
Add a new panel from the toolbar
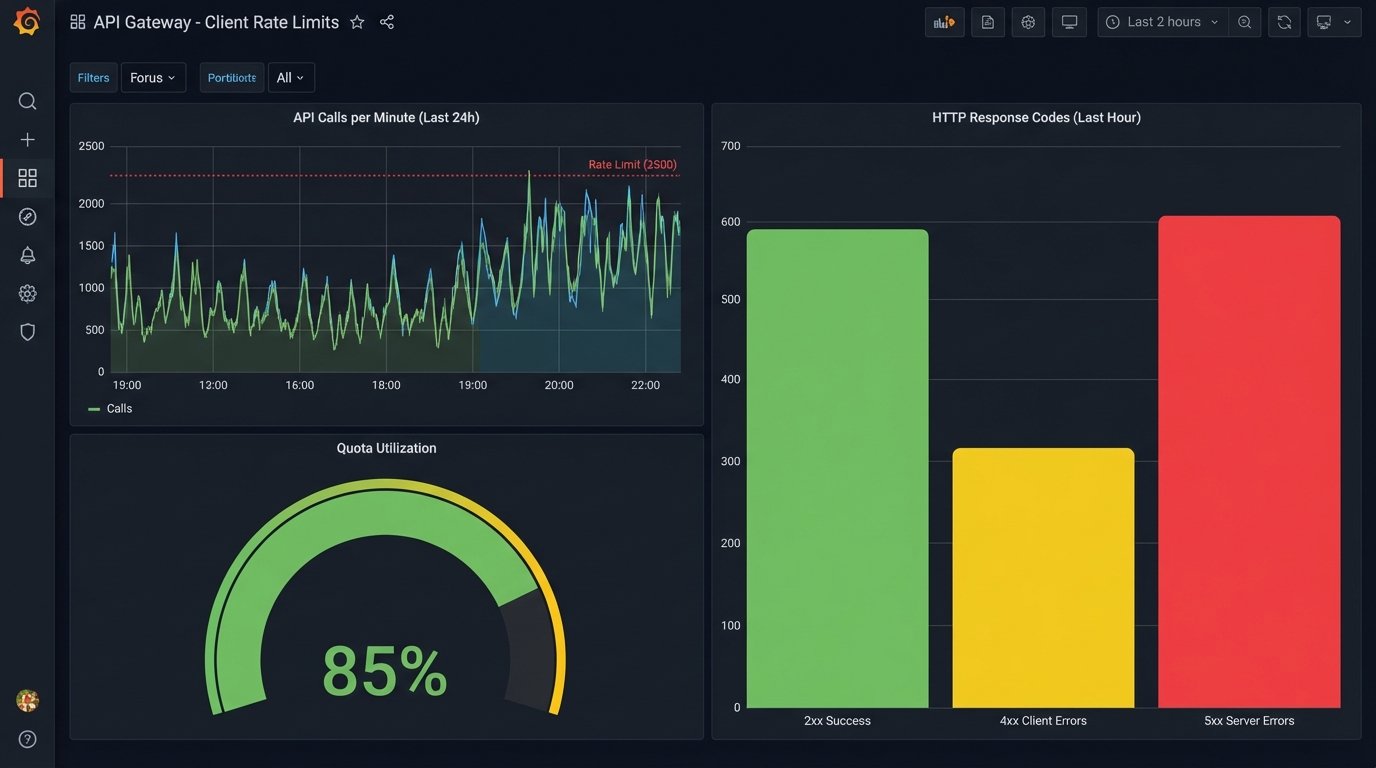coord(944,21)
